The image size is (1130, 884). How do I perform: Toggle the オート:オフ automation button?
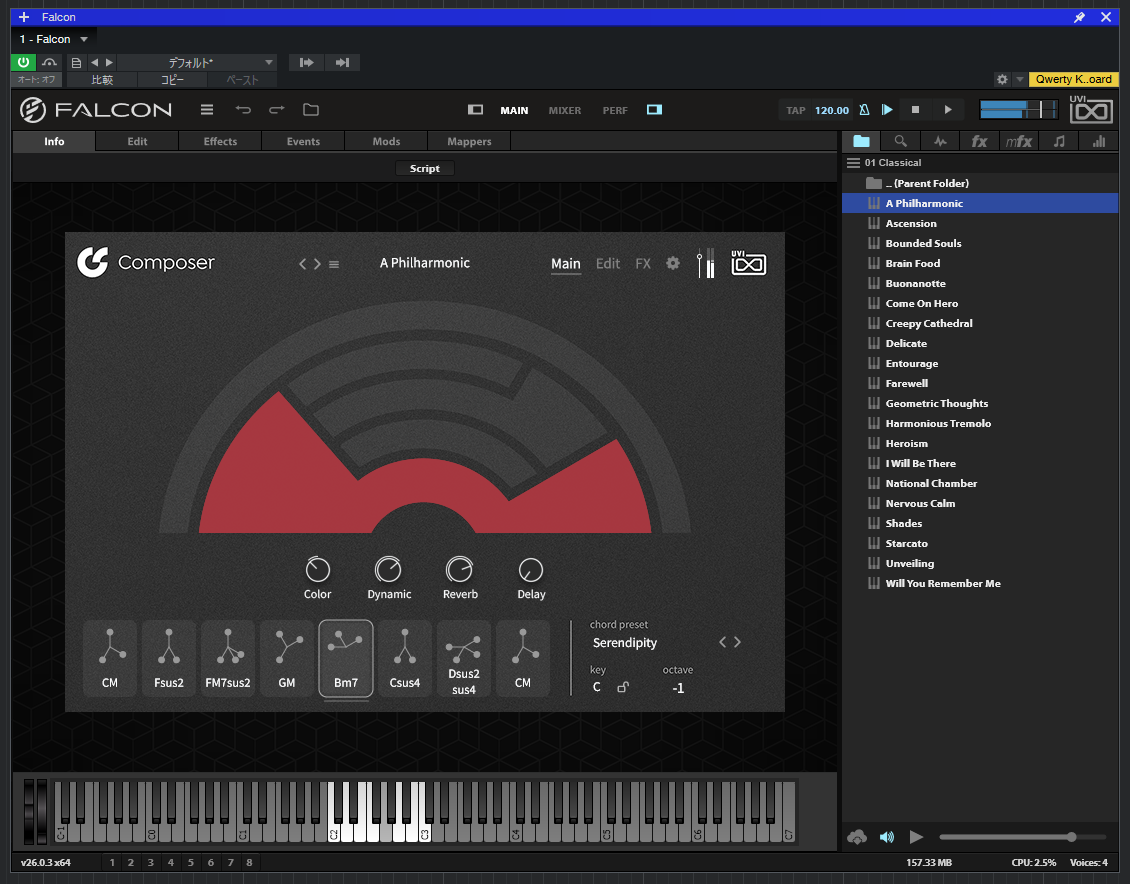tap(36, 80)
